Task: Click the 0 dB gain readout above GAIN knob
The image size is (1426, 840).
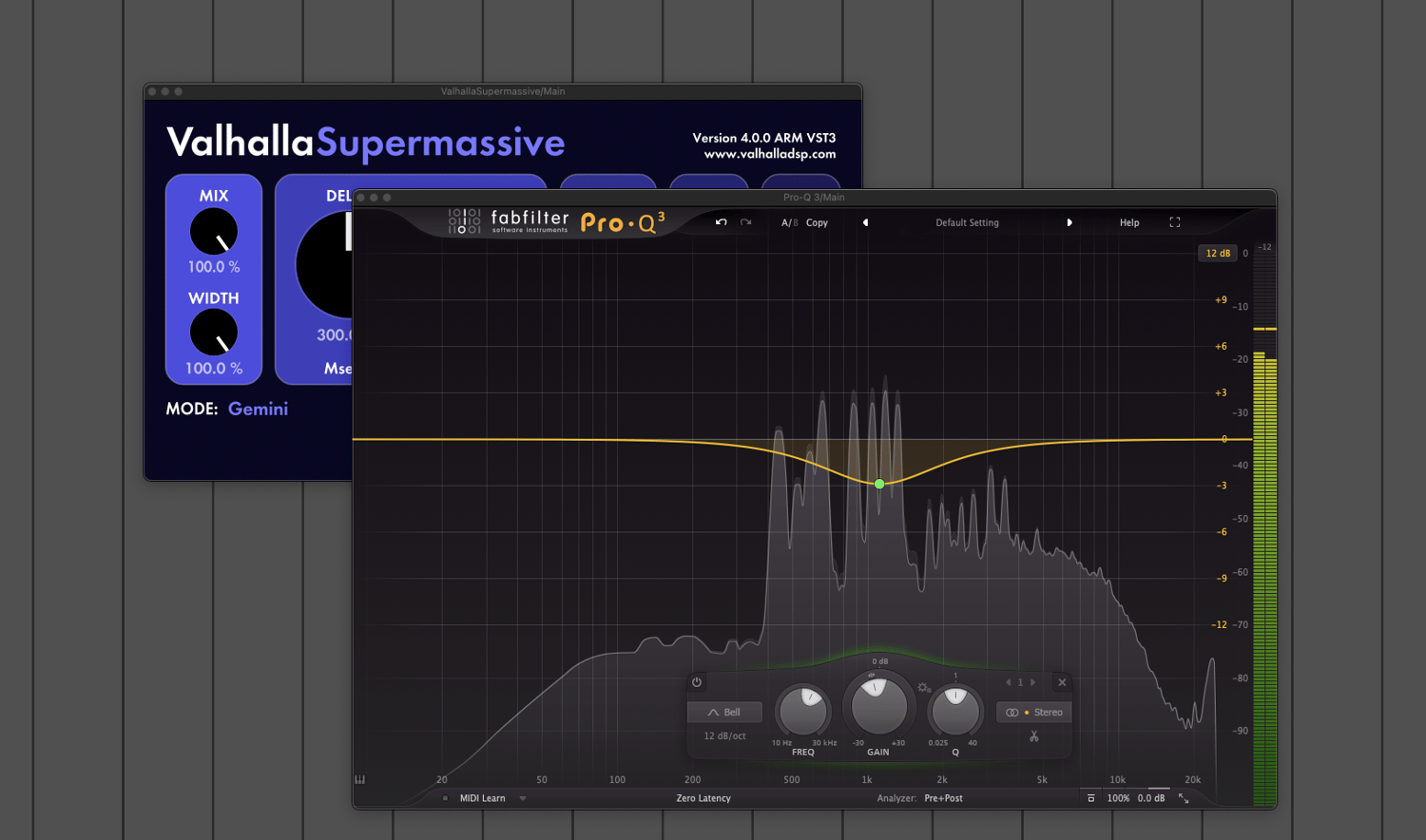Action: click(880, 661)
